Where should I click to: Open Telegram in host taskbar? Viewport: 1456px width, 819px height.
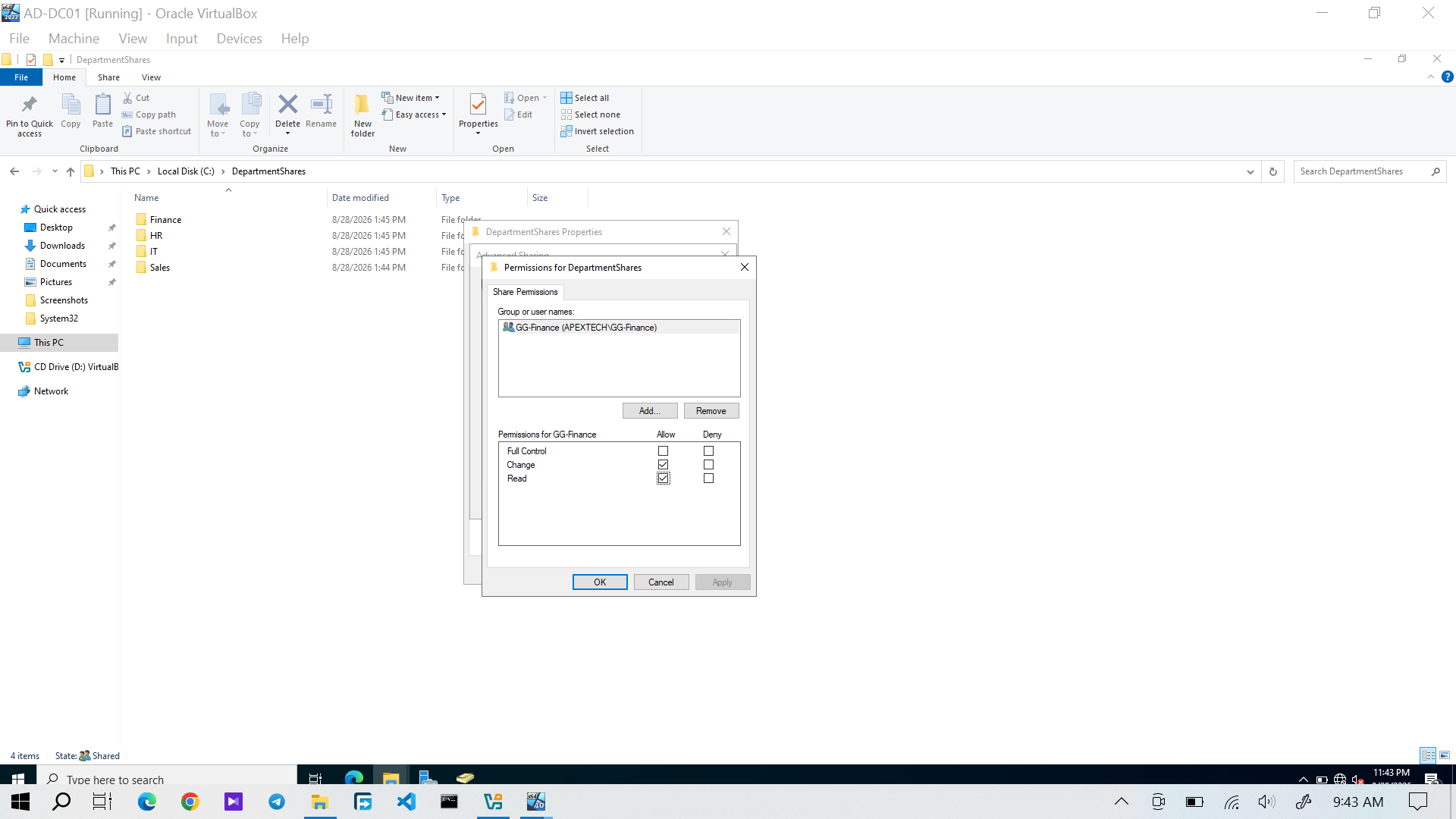click(x=277, y=802)
